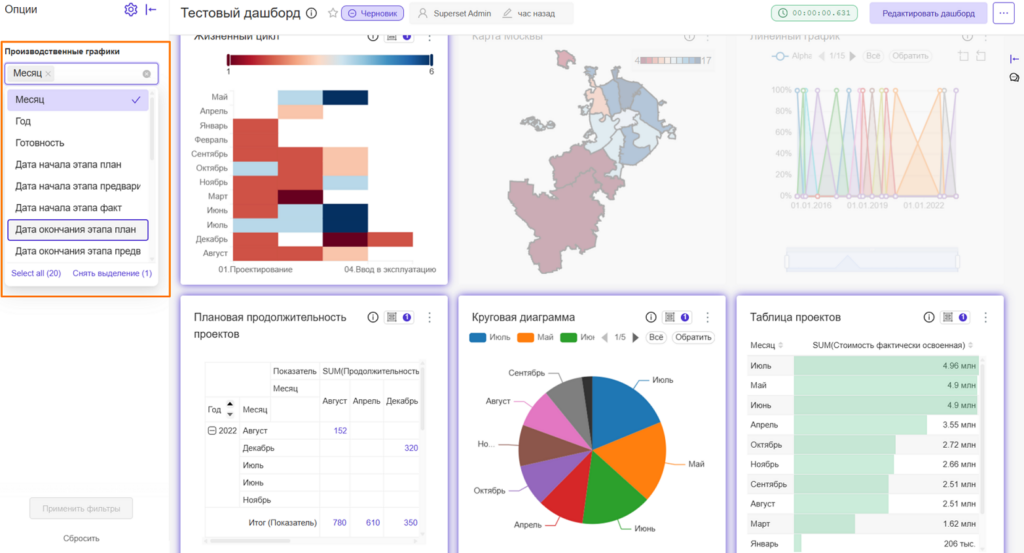This screenshot has height=553, width=1024.
Task: Click Select all (20) link
Action: tap(36, 274)
